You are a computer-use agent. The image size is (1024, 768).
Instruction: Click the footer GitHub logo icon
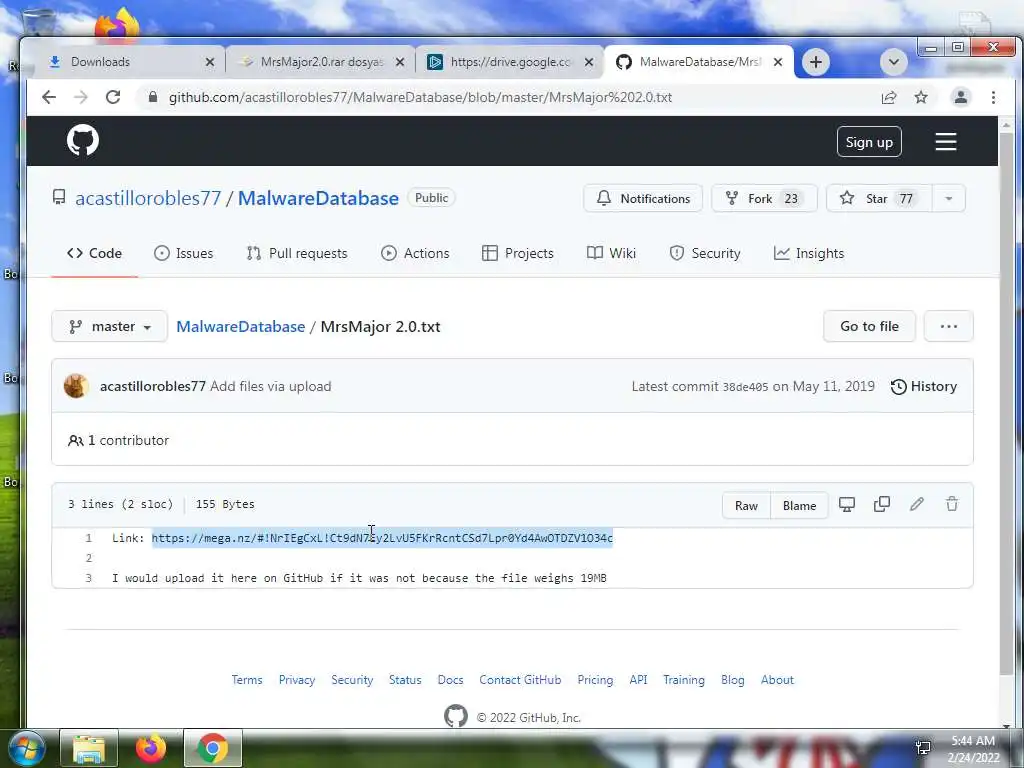[x=456, y=716]
